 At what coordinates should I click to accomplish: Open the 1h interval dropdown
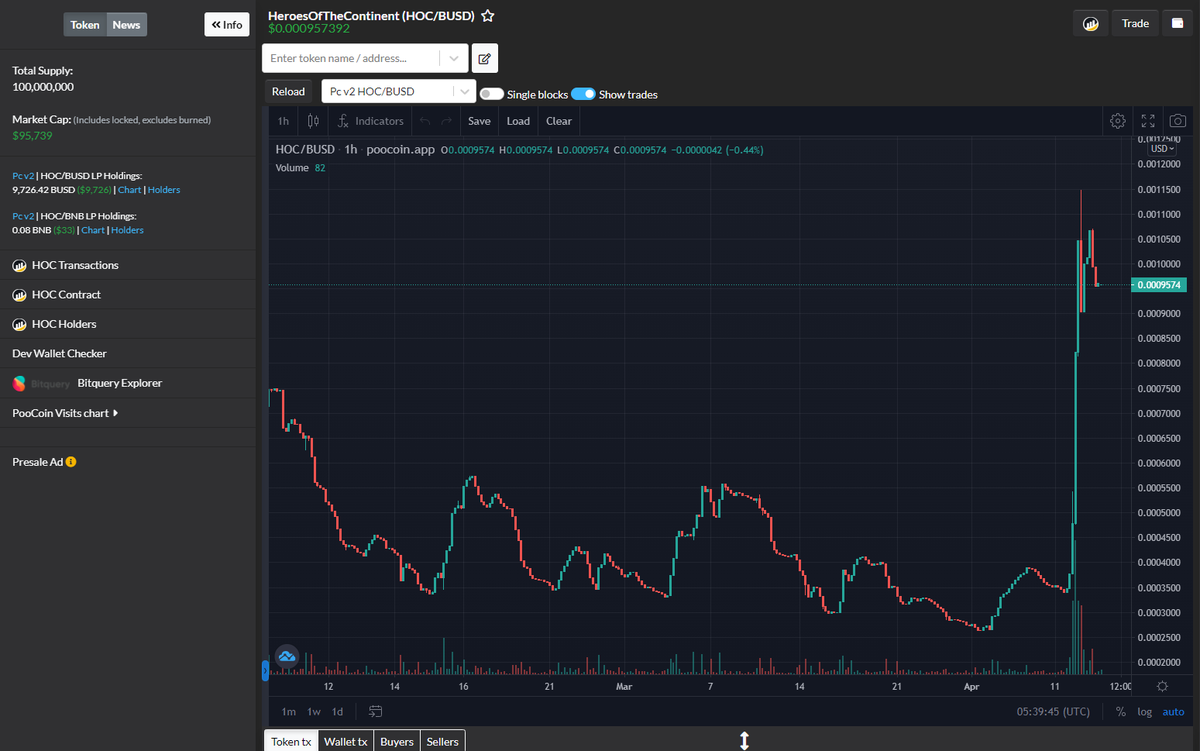coord(283,121)
